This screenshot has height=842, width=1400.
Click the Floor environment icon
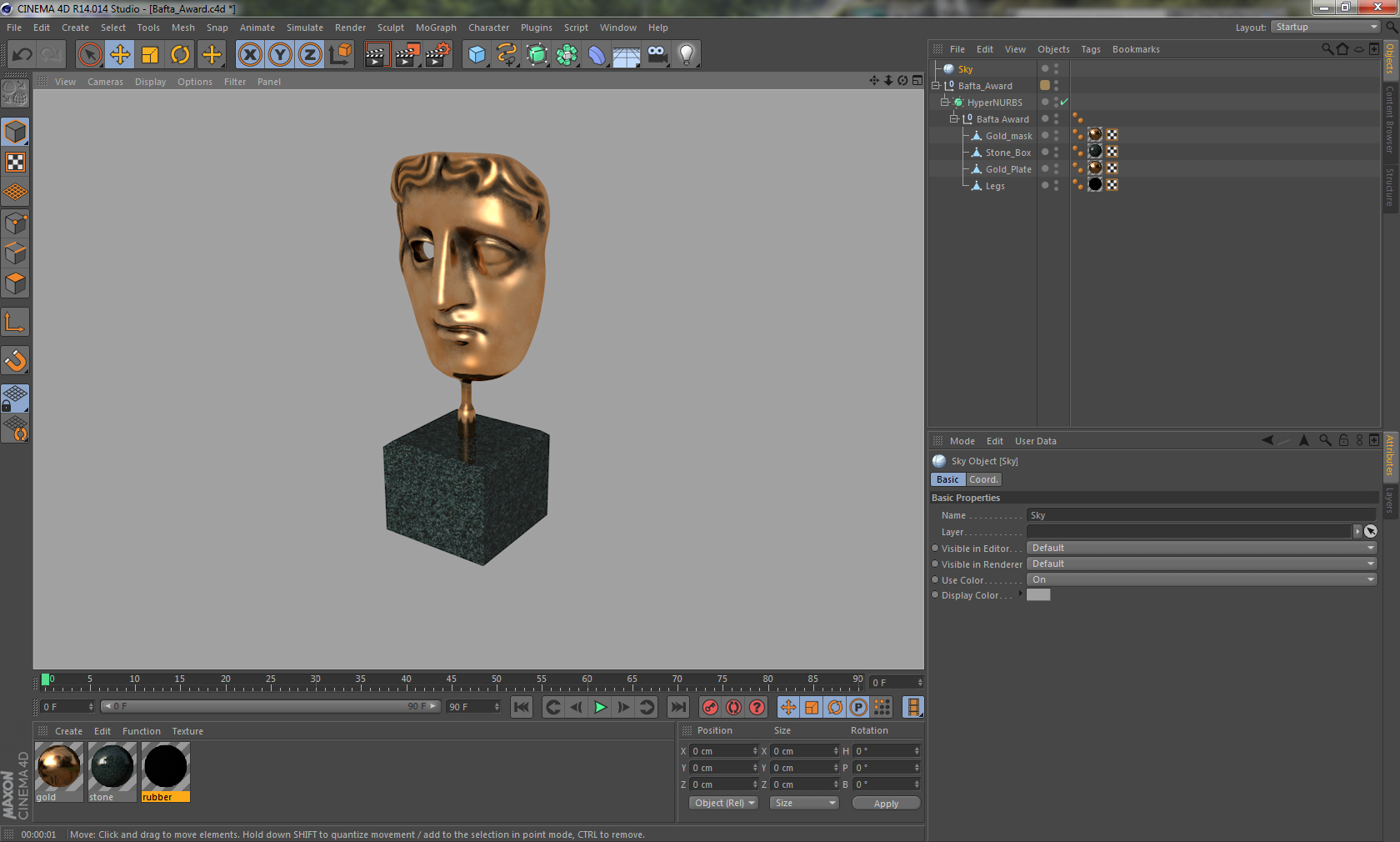point(627,55)
